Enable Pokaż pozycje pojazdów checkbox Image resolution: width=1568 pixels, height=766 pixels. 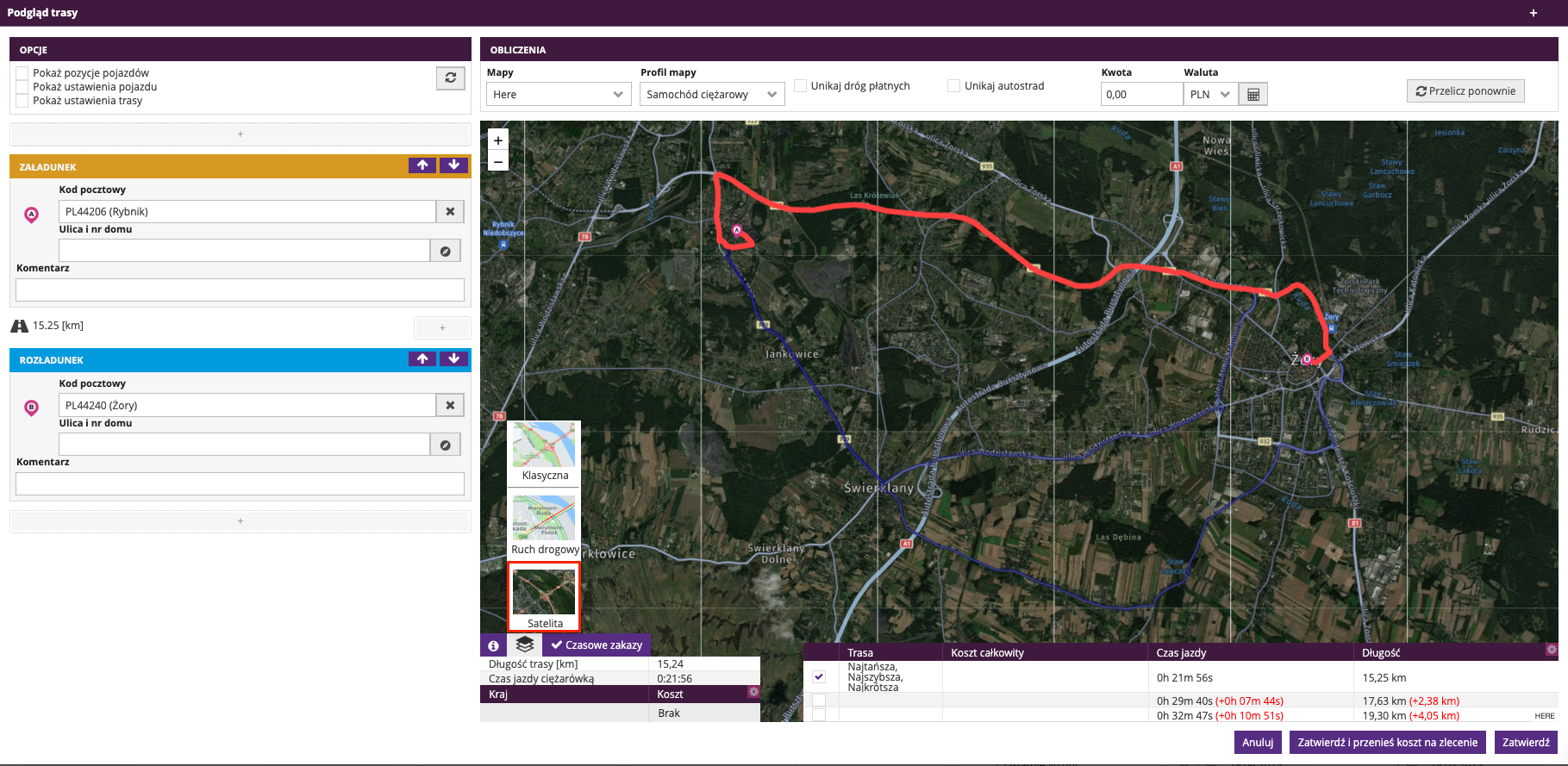tap(22, 73)
